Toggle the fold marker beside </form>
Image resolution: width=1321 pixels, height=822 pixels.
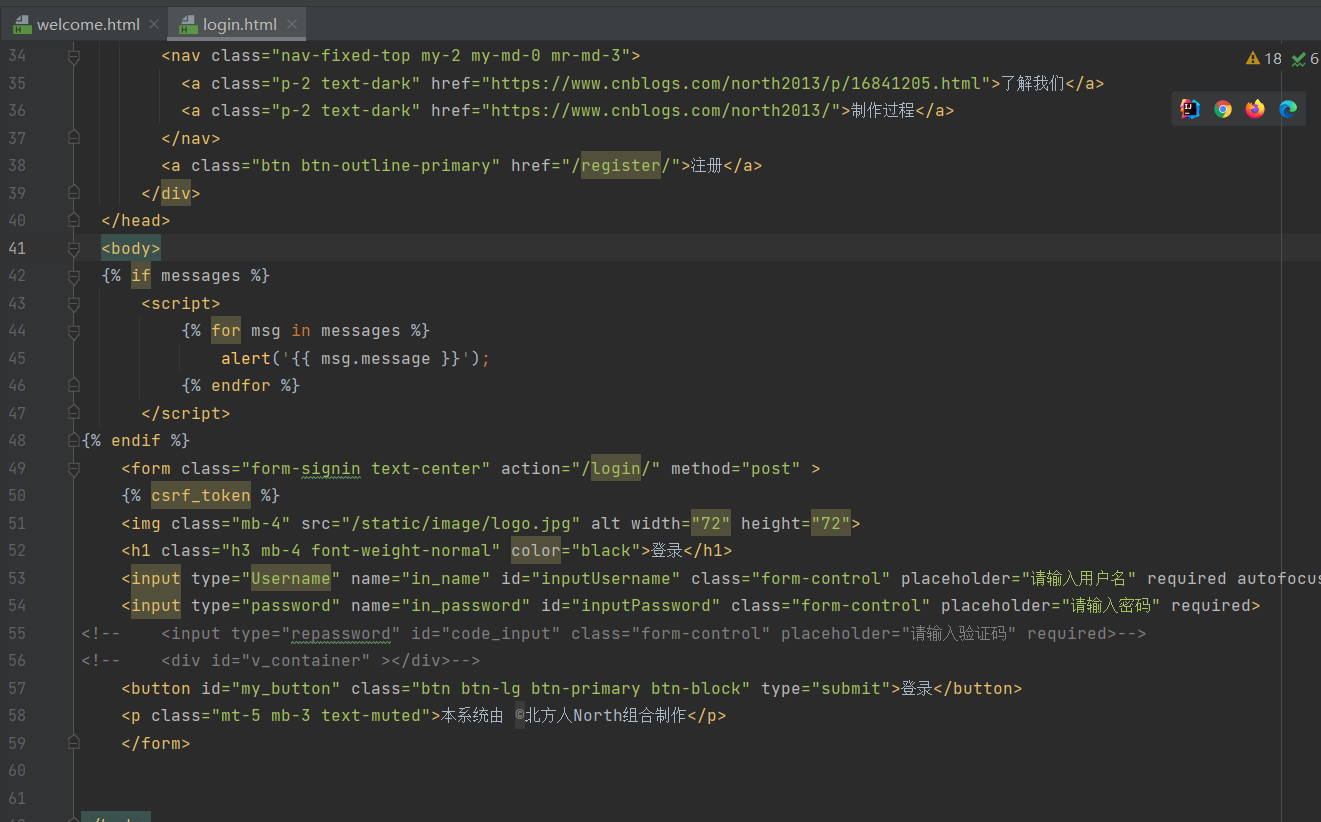(x=73, y=743)
